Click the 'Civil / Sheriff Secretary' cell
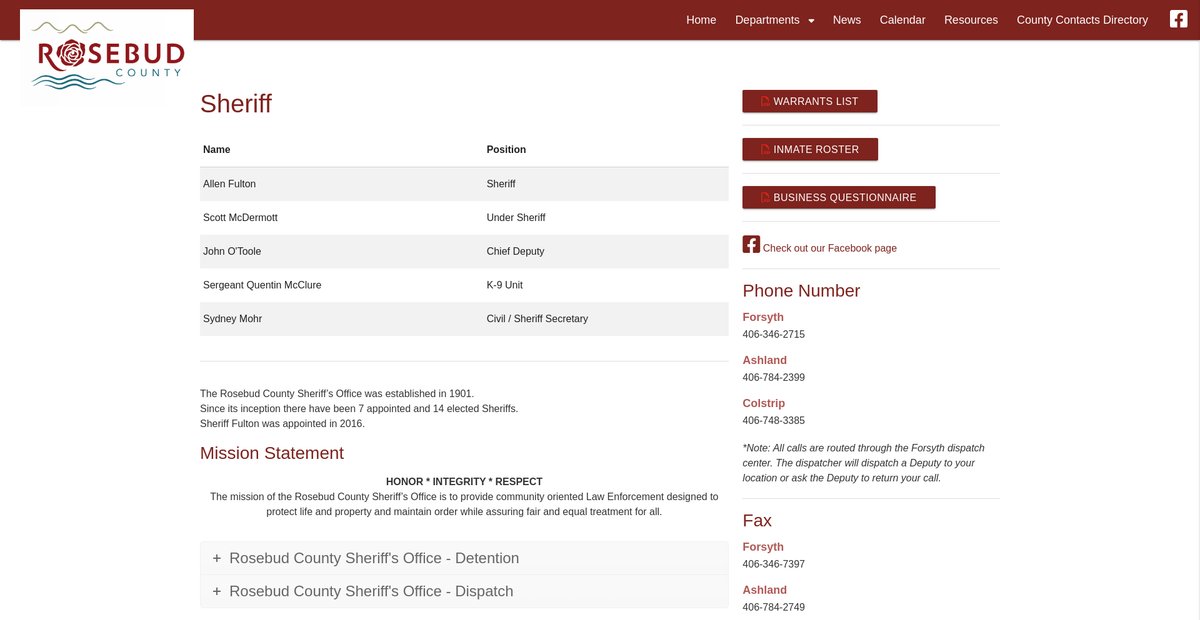Viewport: 1200px width, 620px height. pos(606,319)
